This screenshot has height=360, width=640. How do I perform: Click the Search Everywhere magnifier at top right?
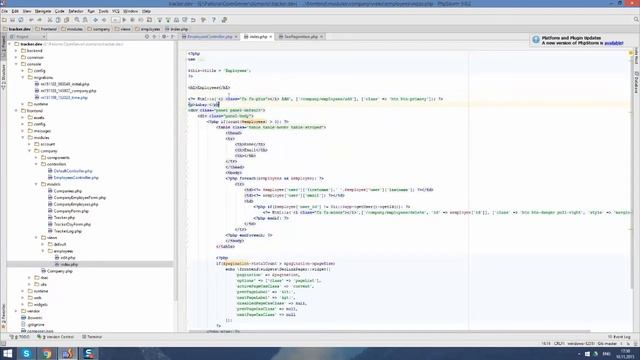(x=636, y=20)
